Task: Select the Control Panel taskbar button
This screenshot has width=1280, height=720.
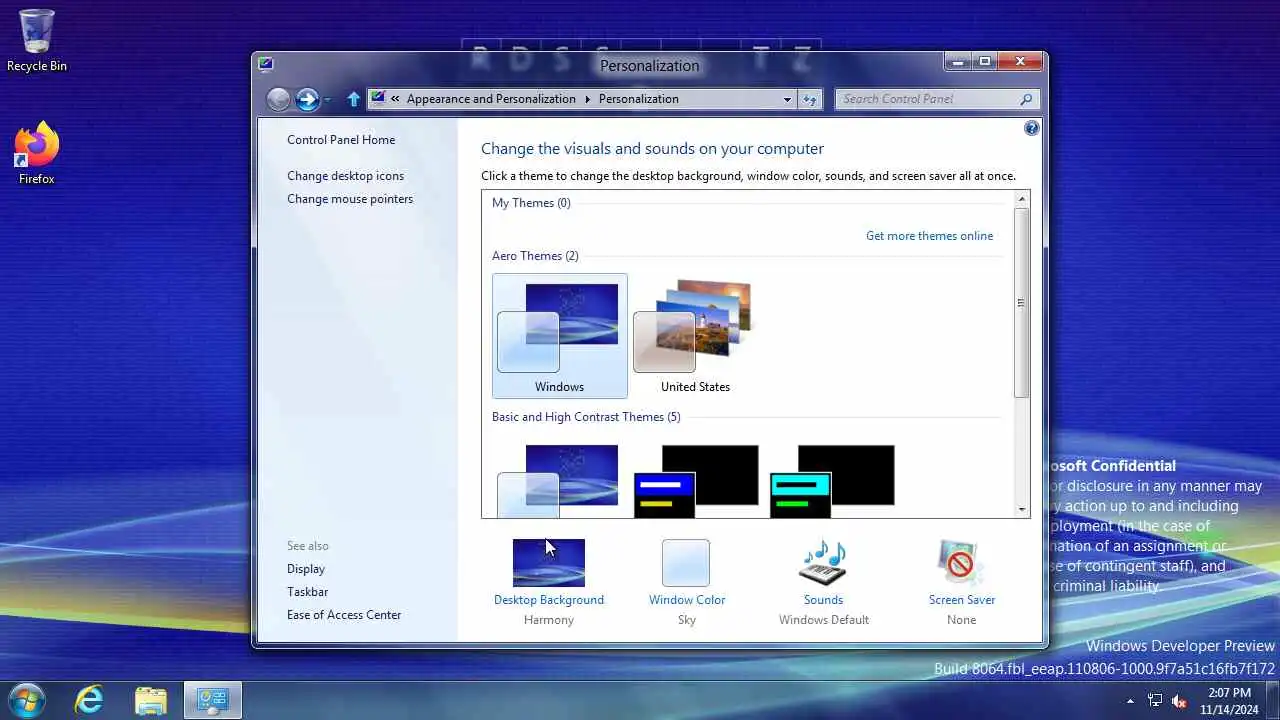Action: [x=213, y=700]
